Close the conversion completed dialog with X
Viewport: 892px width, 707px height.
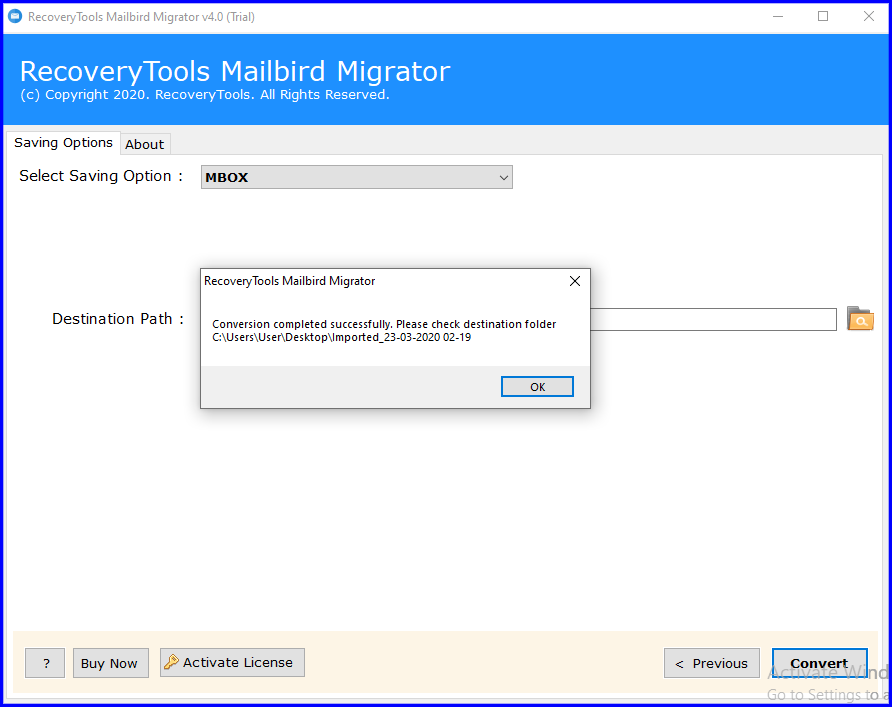[x=574, y=281]
